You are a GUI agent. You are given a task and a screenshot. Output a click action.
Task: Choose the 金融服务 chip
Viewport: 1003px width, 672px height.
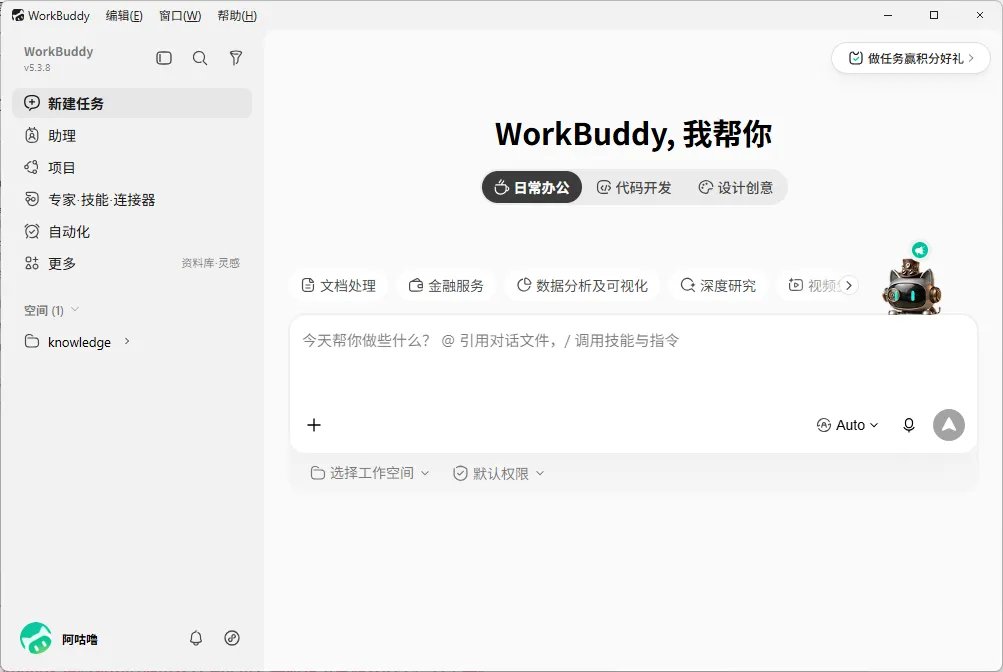446,285
